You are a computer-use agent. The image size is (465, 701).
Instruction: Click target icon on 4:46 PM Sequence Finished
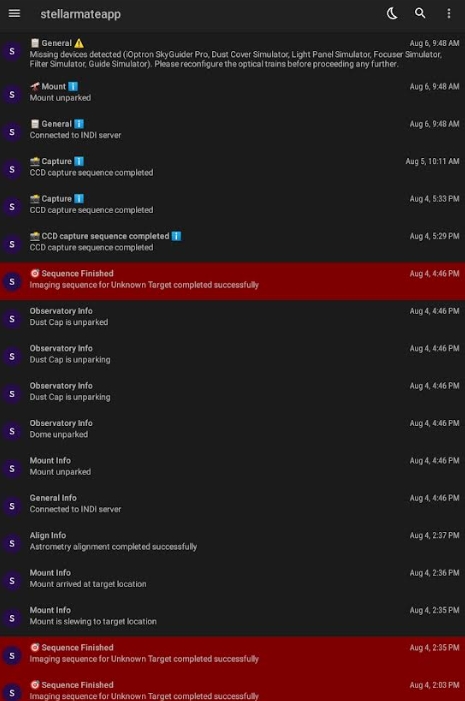point(35,273)
